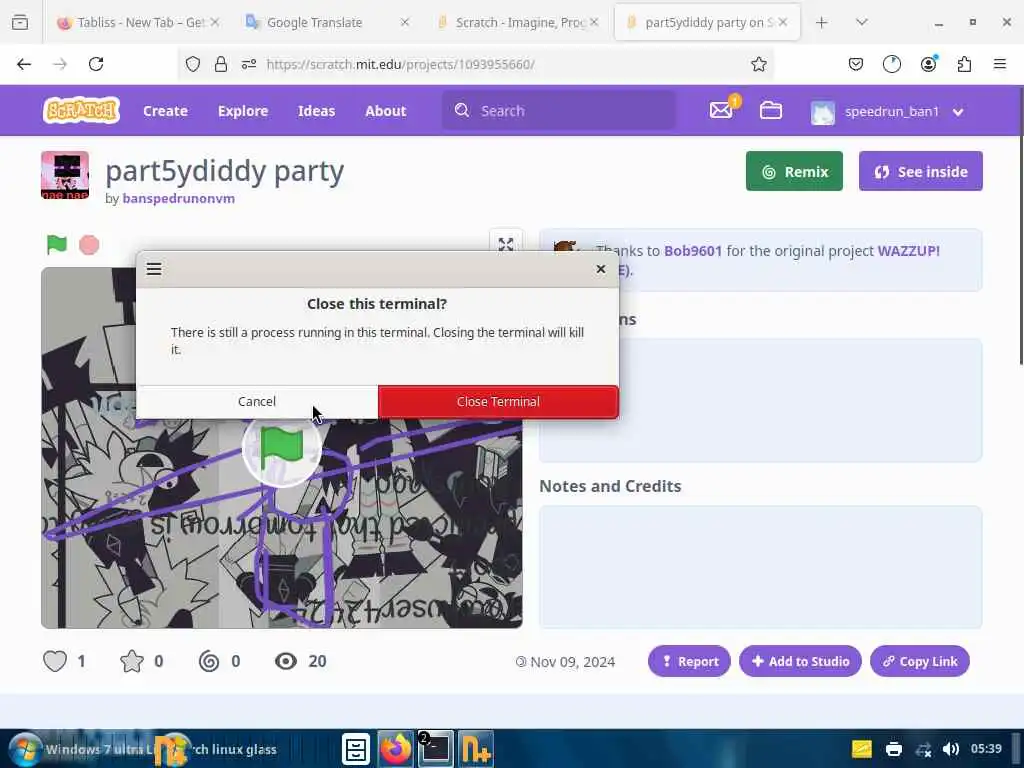
Task: Open author banspedrunonvm profile link
Action: [178, 199]
